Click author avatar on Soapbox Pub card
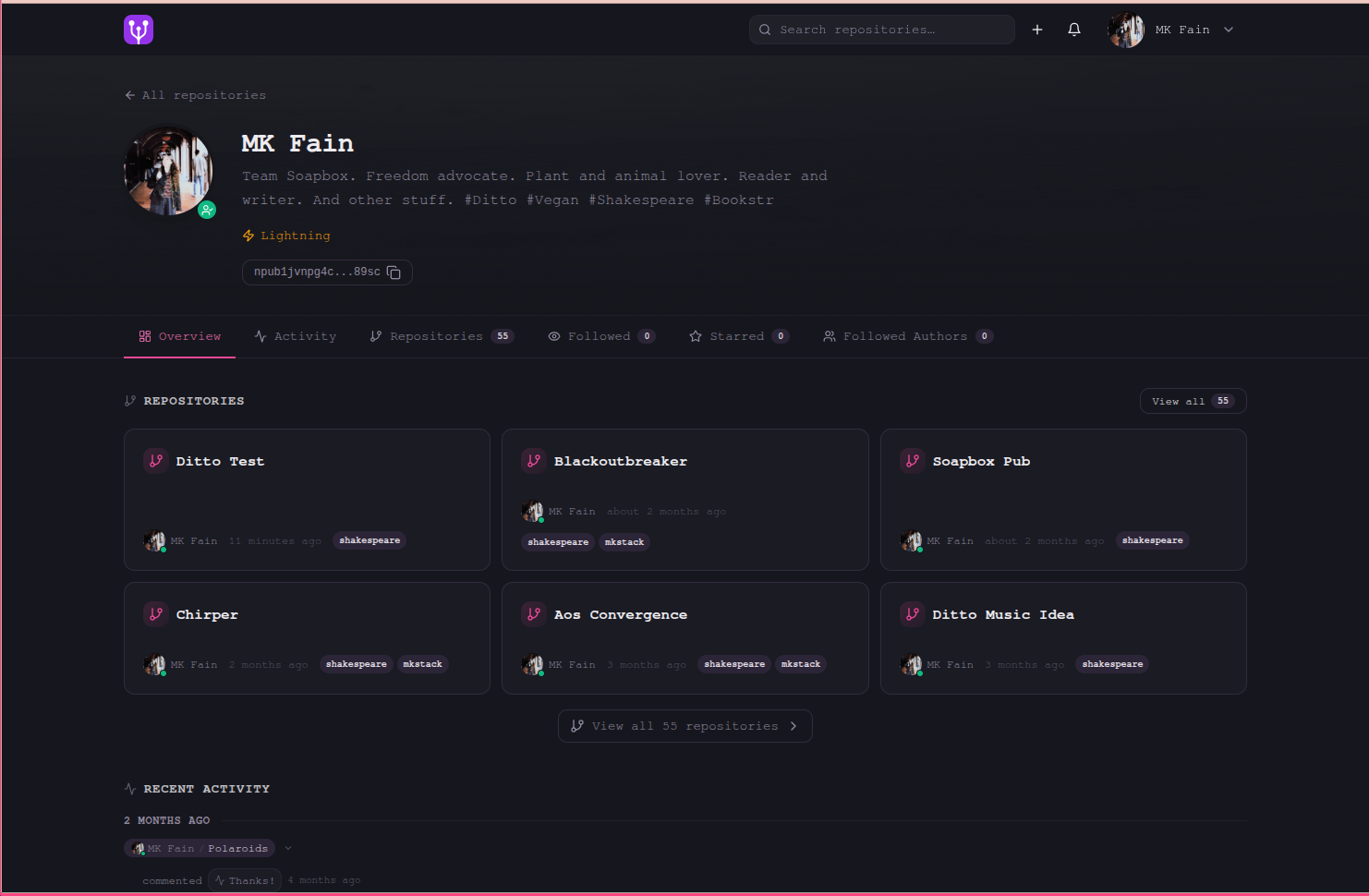Screen dimensions: 1369x896 [x=911, y=541]
